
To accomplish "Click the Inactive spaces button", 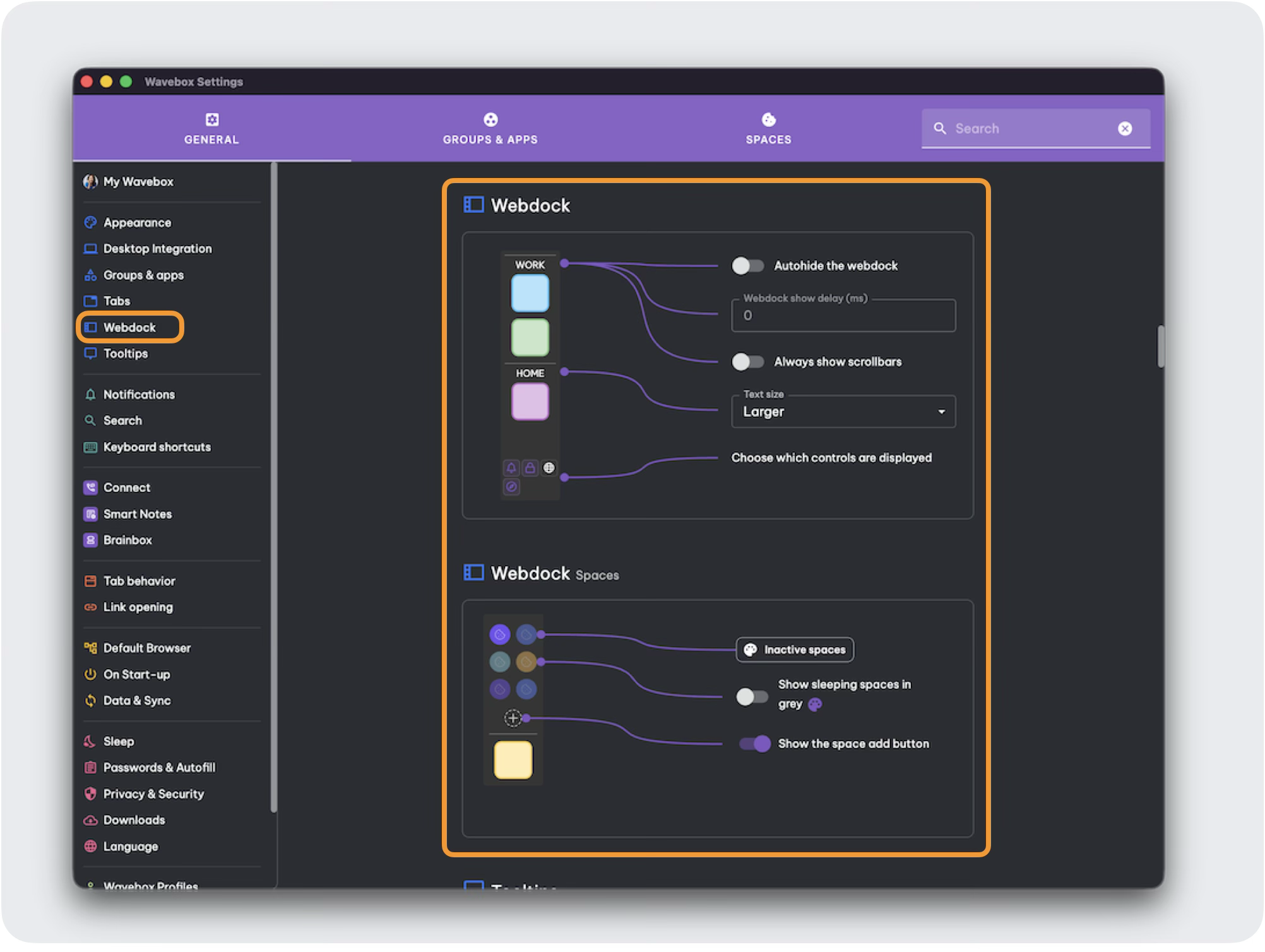I will 795,650.
